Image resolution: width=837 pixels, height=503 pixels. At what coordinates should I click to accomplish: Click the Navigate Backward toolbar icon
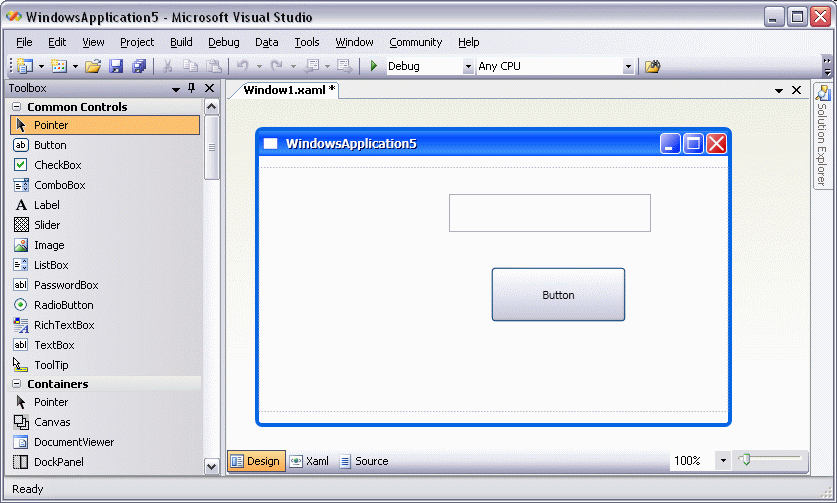[311, 66]
